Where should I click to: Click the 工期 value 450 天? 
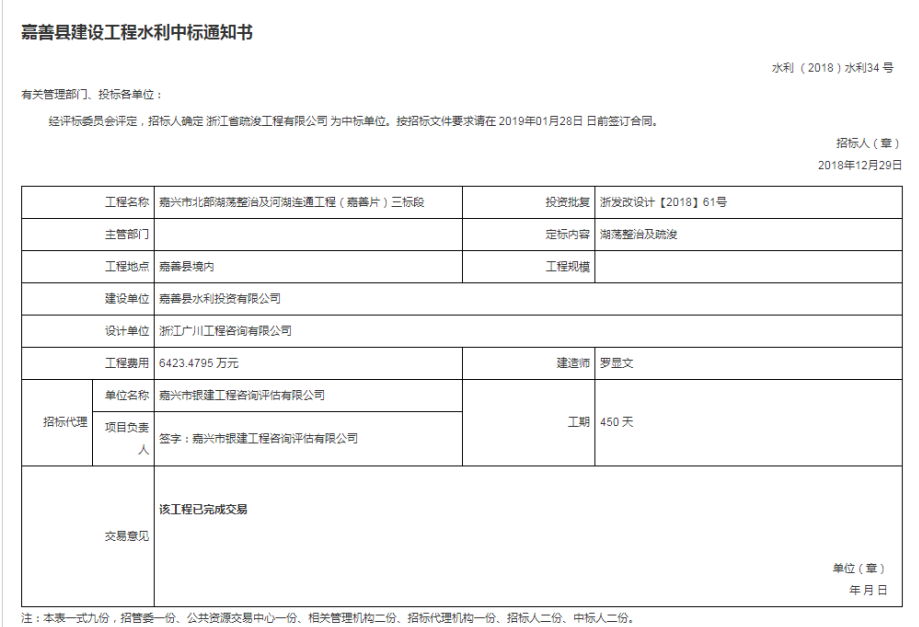[616, 422]
